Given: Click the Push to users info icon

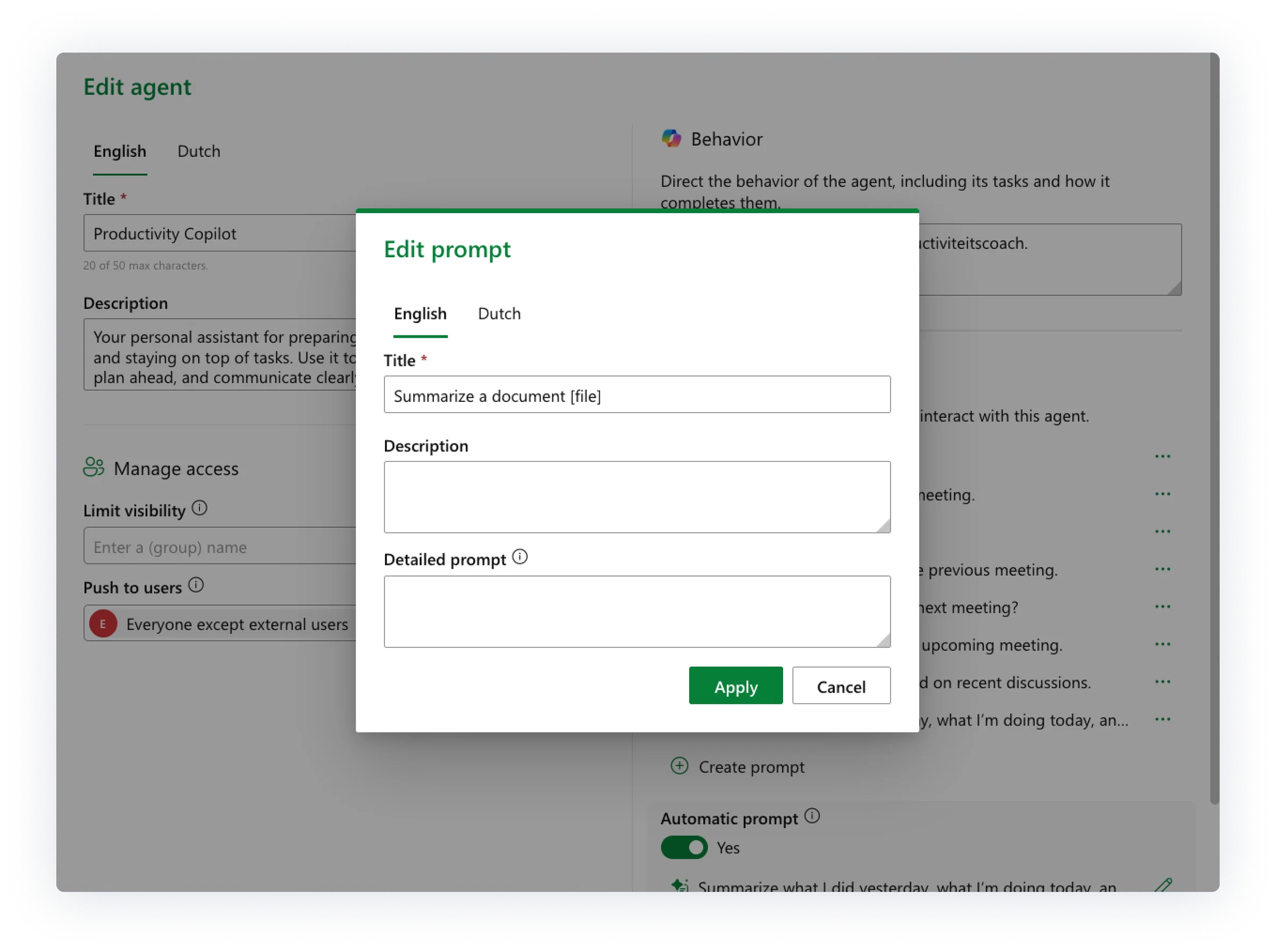Looking at the screenshot, I should (196, 585).
